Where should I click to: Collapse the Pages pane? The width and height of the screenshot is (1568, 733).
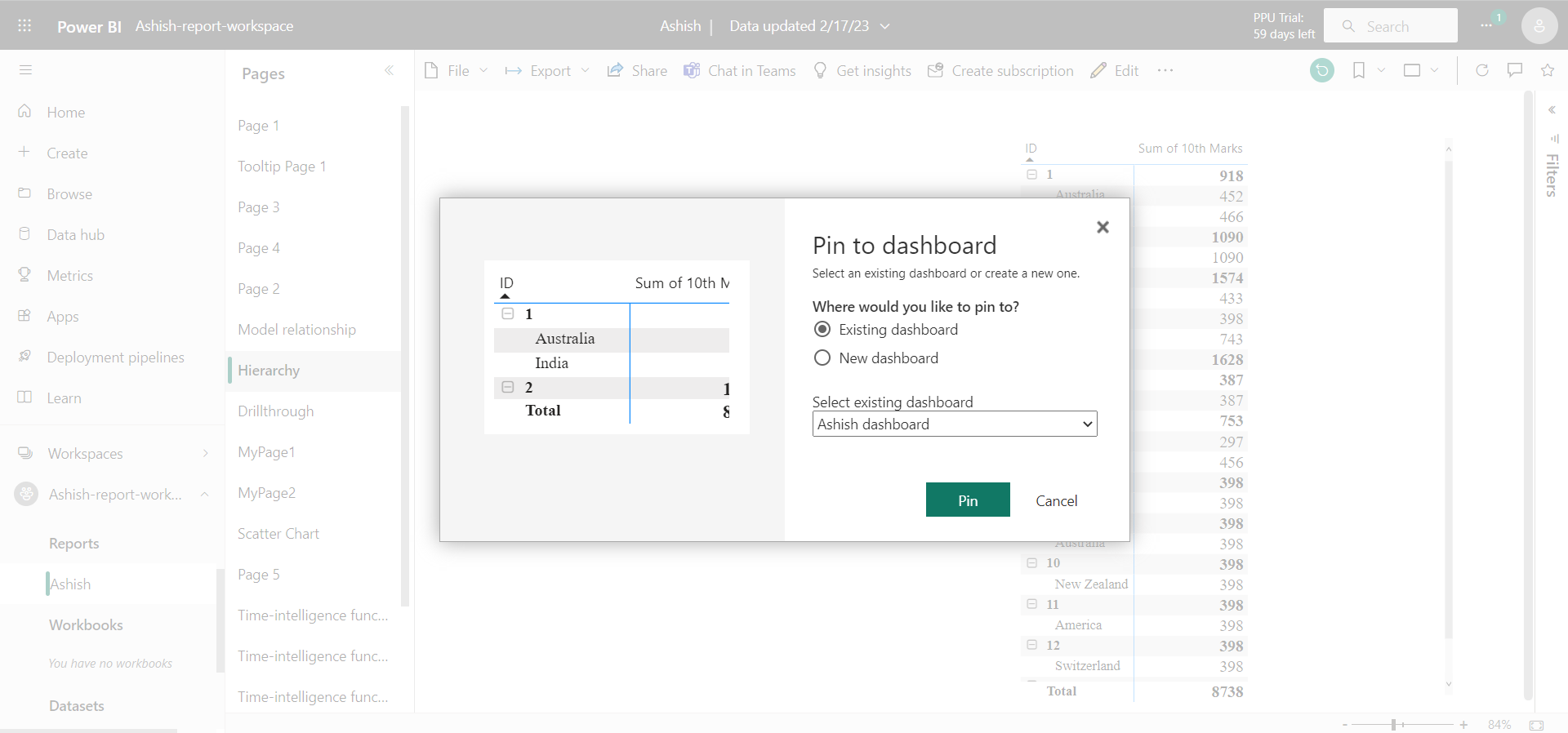tap(390, 71)
